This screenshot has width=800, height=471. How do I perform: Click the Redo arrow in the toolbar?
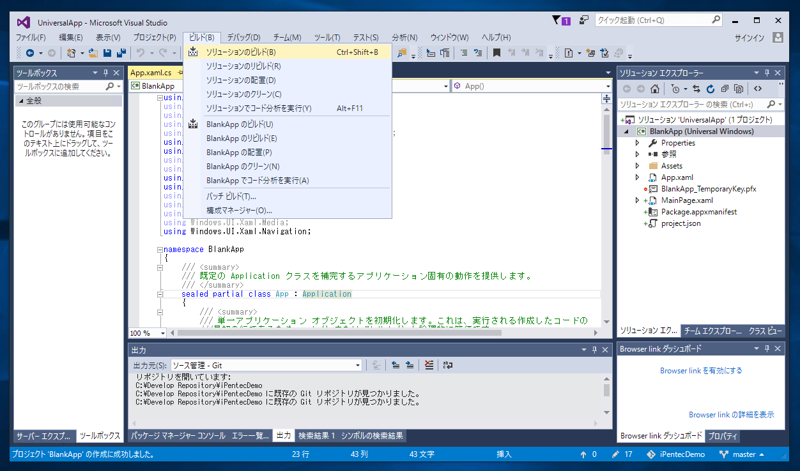tap(163, 53)
